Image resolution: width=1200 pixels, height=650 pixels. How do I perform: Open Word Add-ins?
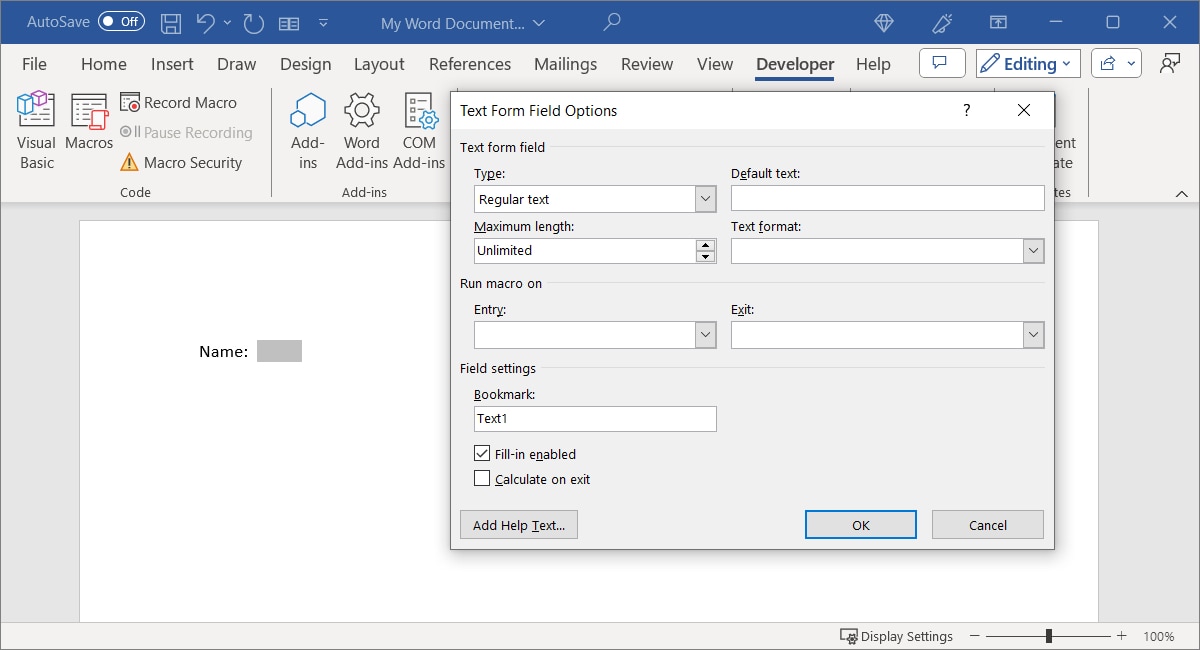361,130
